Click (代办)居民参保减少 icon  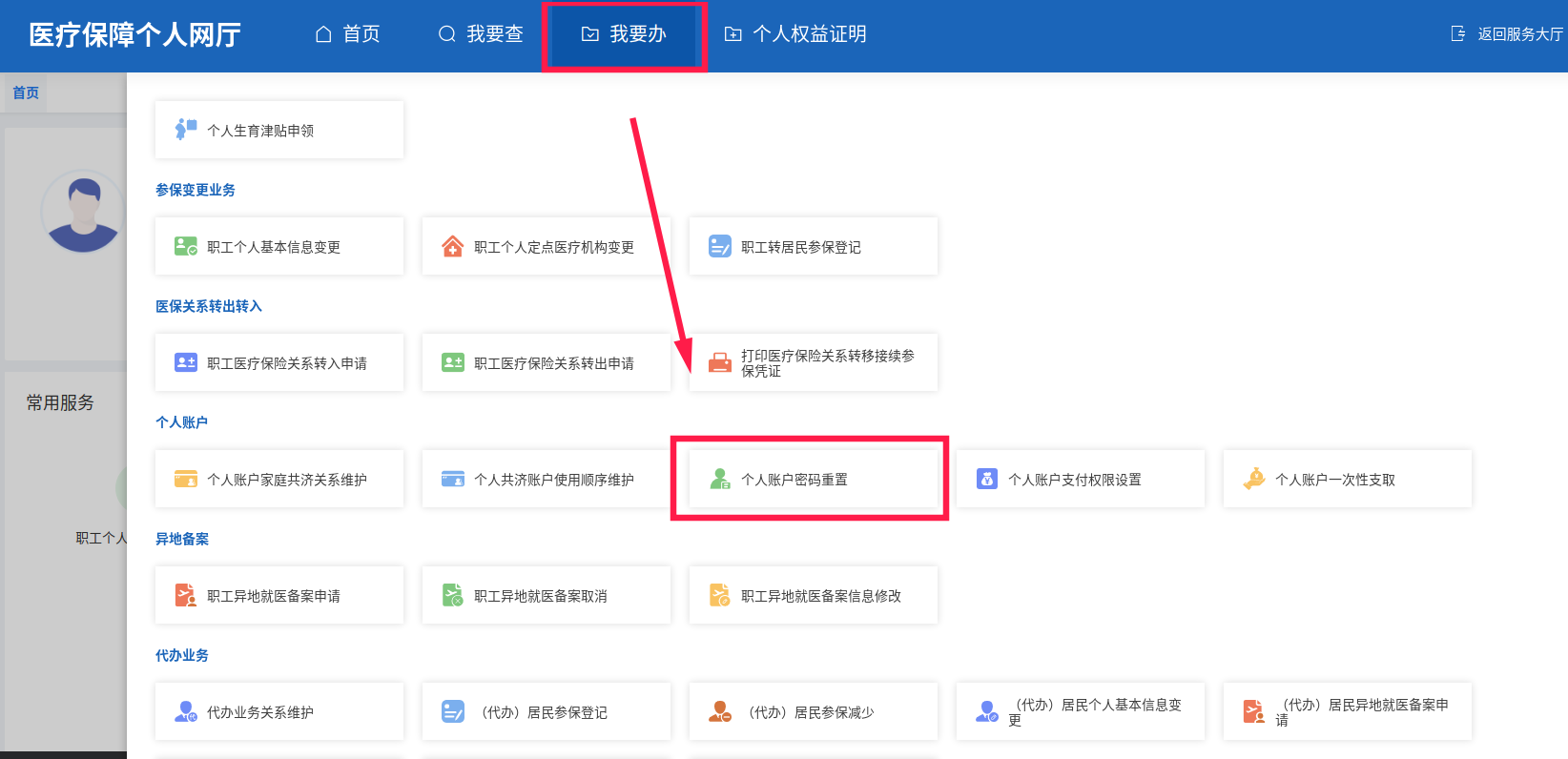pos(720,711)
